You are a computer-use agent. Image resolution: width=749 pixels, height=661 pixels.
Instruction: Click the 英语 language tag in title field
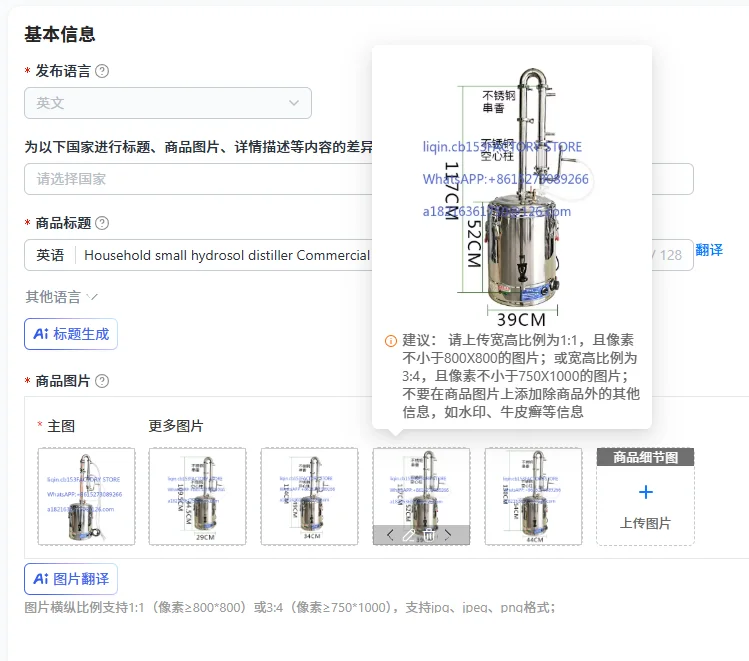point(50,255)
